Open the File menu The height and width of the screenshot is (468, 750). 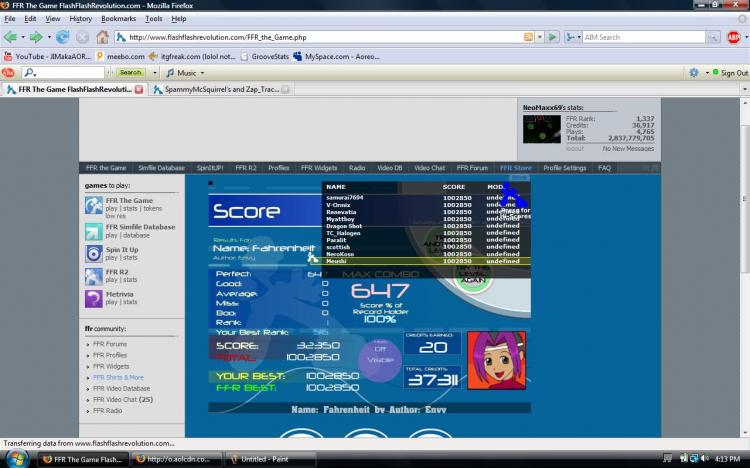(10, 19)
